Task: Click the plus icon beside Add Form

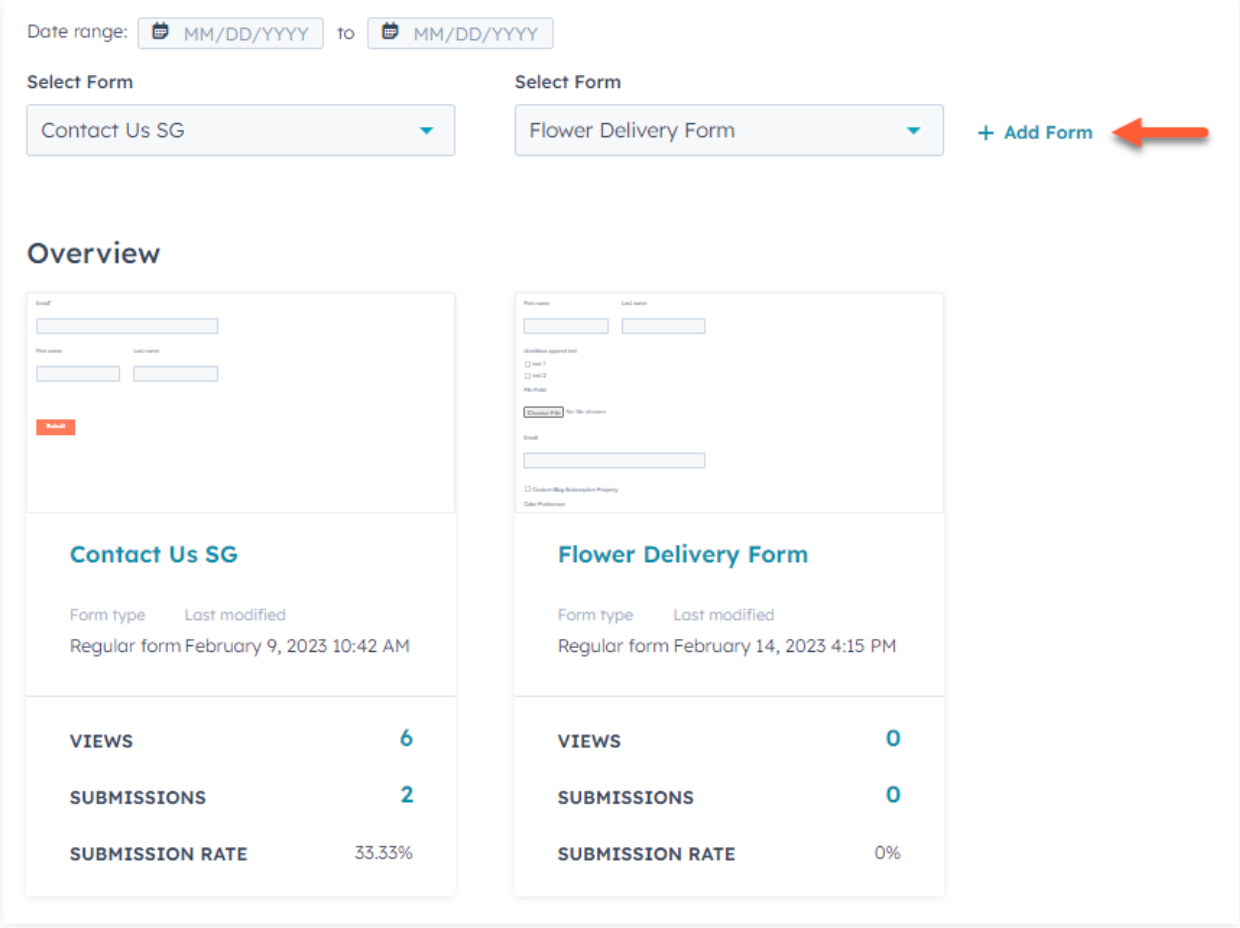Action: coord(986,133)
